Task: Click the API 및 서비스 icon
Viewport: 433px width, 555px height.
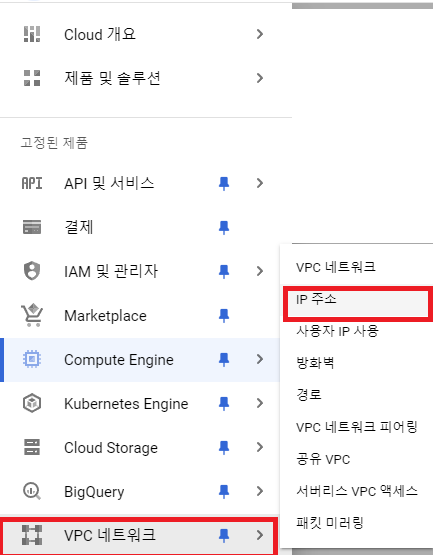Action: click(x=32, y=183)
